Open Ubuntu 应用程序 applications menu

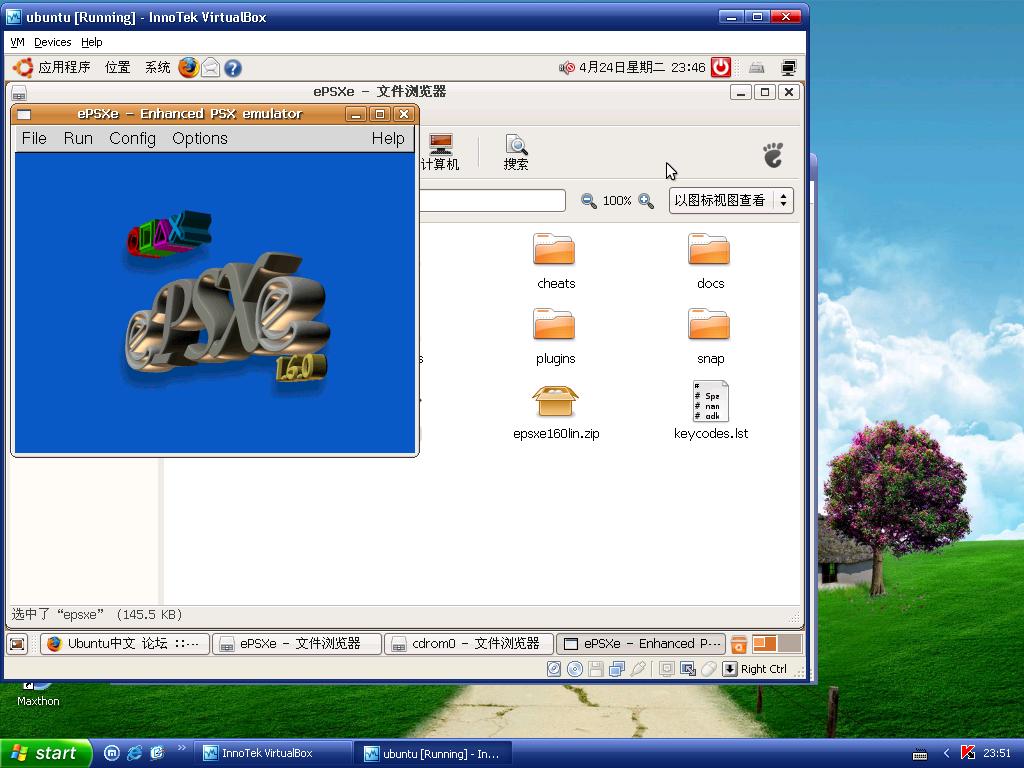(x=64, y=67)
